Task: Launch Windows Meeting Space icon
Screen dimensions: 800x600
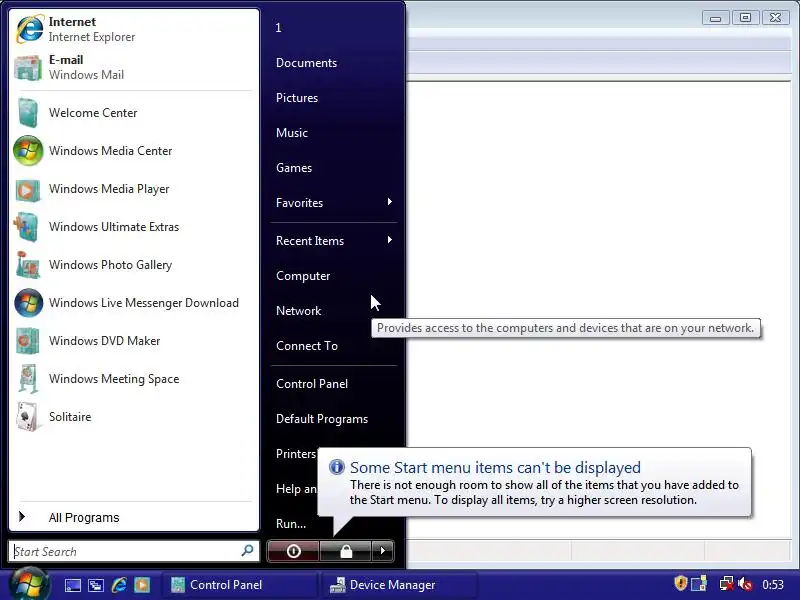Action: [x=28, y=379]
